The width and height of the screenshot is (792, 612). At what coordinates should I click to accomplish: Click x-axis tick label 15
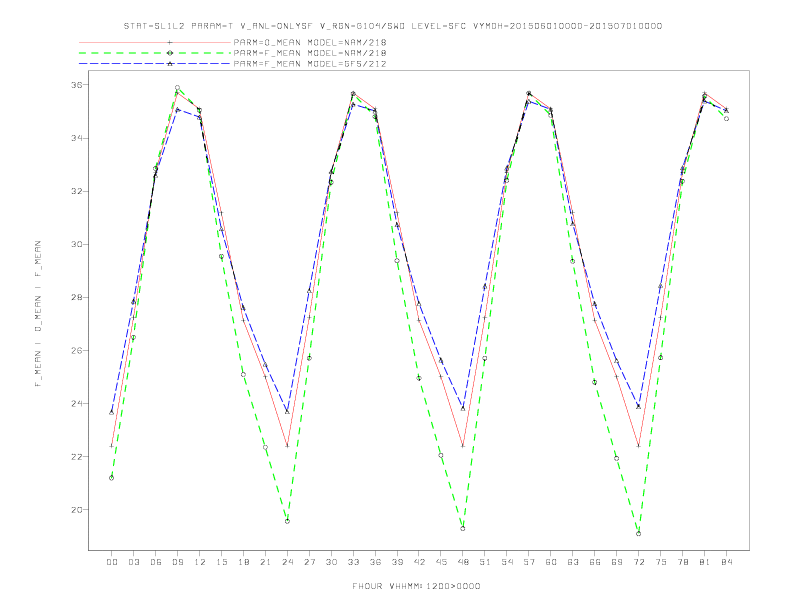coord(221,562)
